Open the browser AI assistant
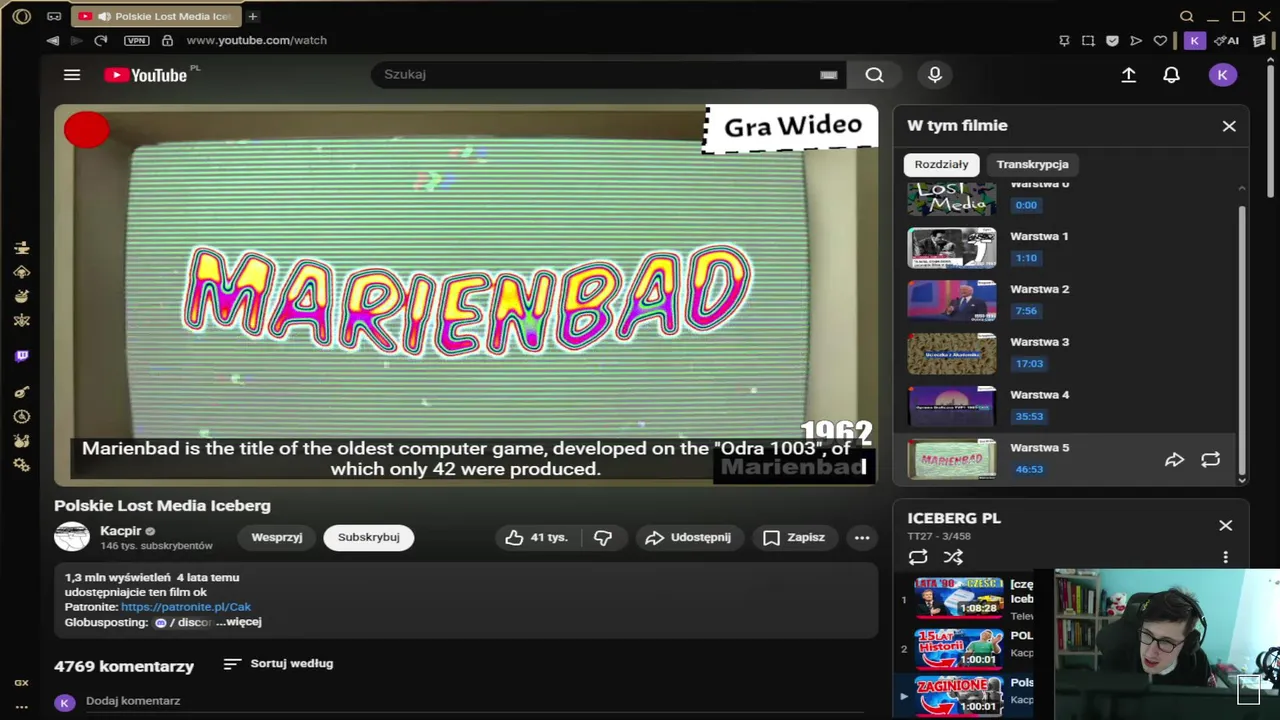The image size is (1280, 720). pos(1227,41)
